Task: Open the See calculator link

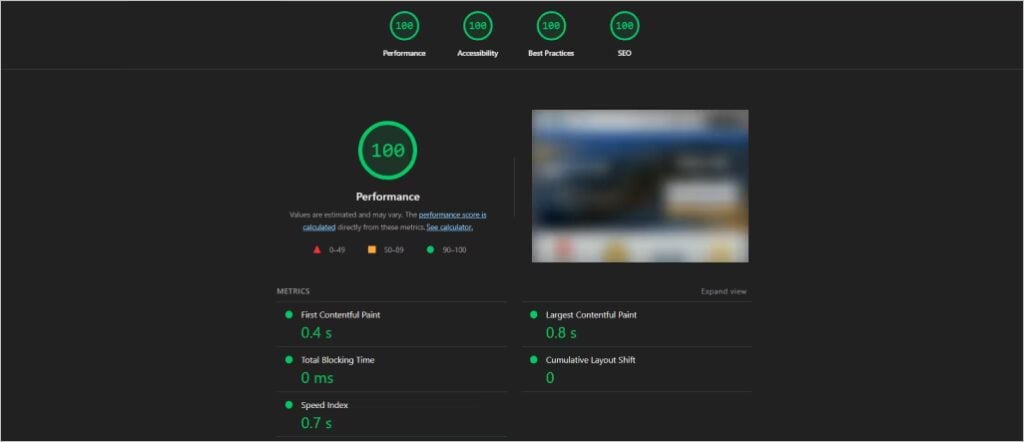Action: click(450, 227)
